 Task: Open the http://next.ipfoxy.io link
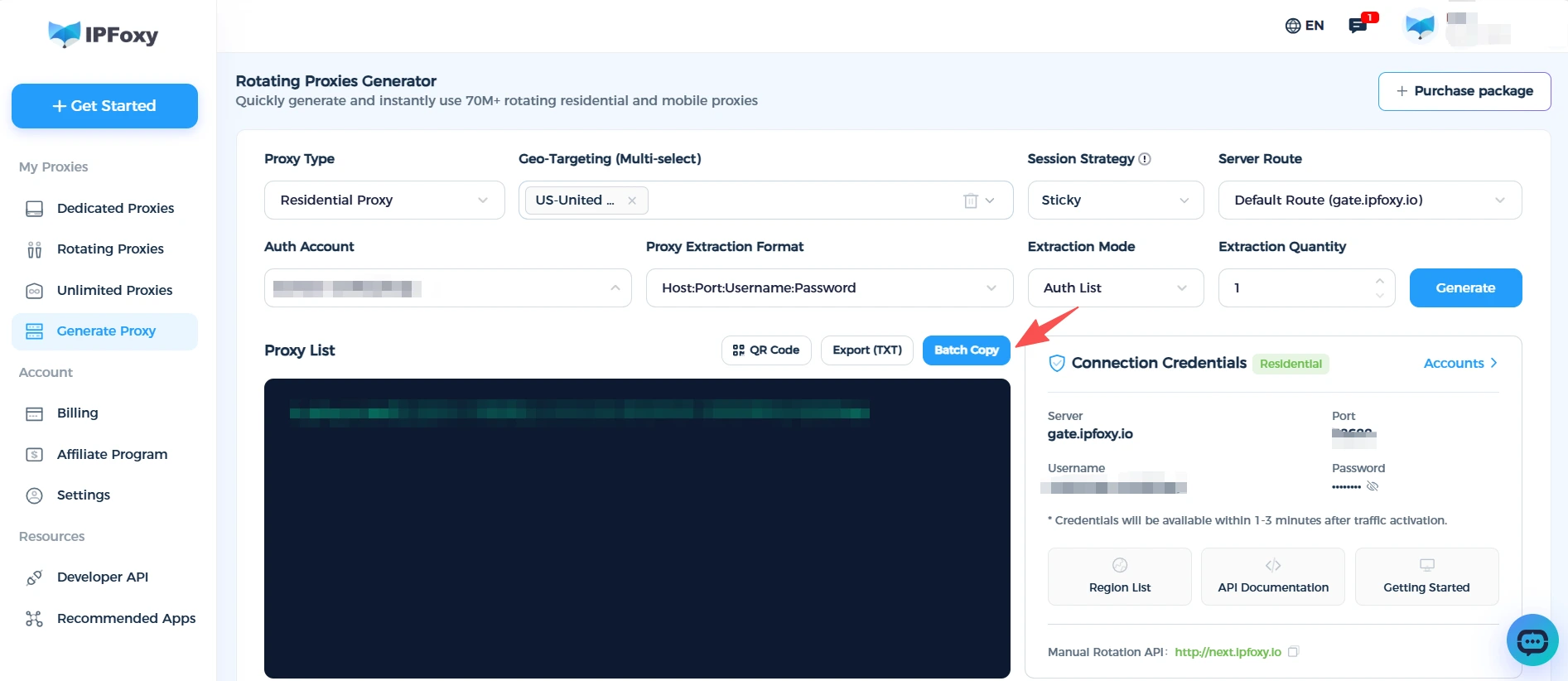1228,652
